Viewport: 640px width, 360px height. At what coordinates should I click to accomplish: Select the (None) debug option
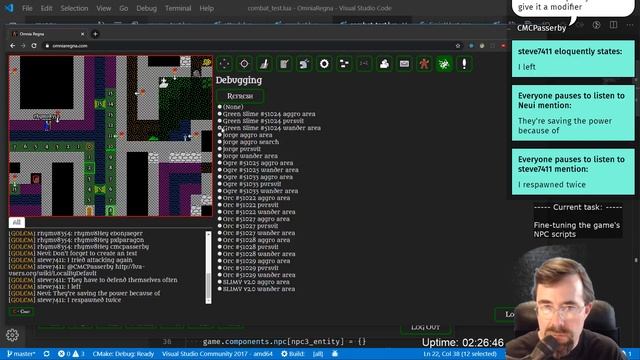tap(231, 107)
